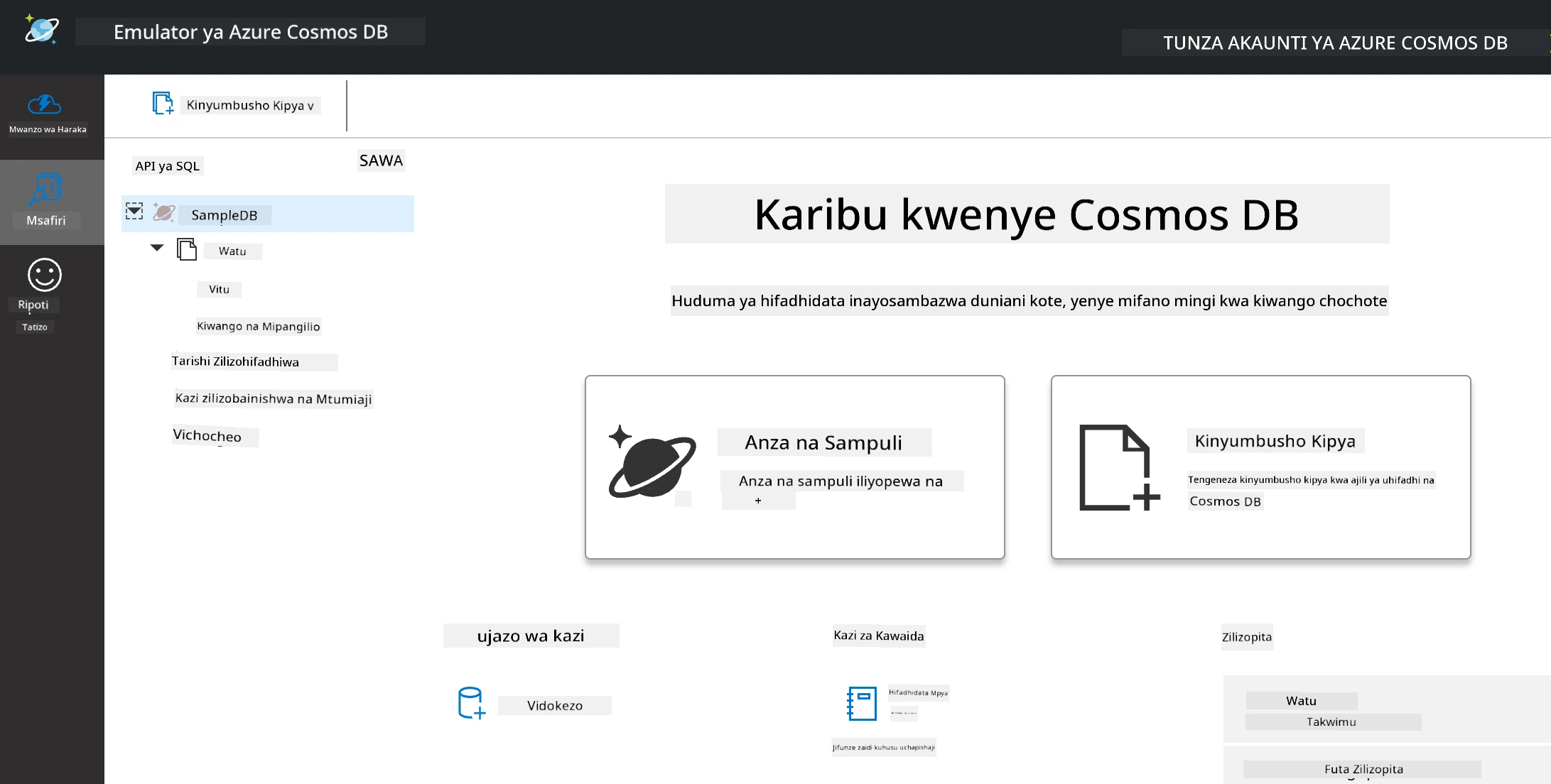Viewport: 1551px width, 784px height.
Task: Open the Hifadhidata Mpya link
Action: [x=918, y=692]
